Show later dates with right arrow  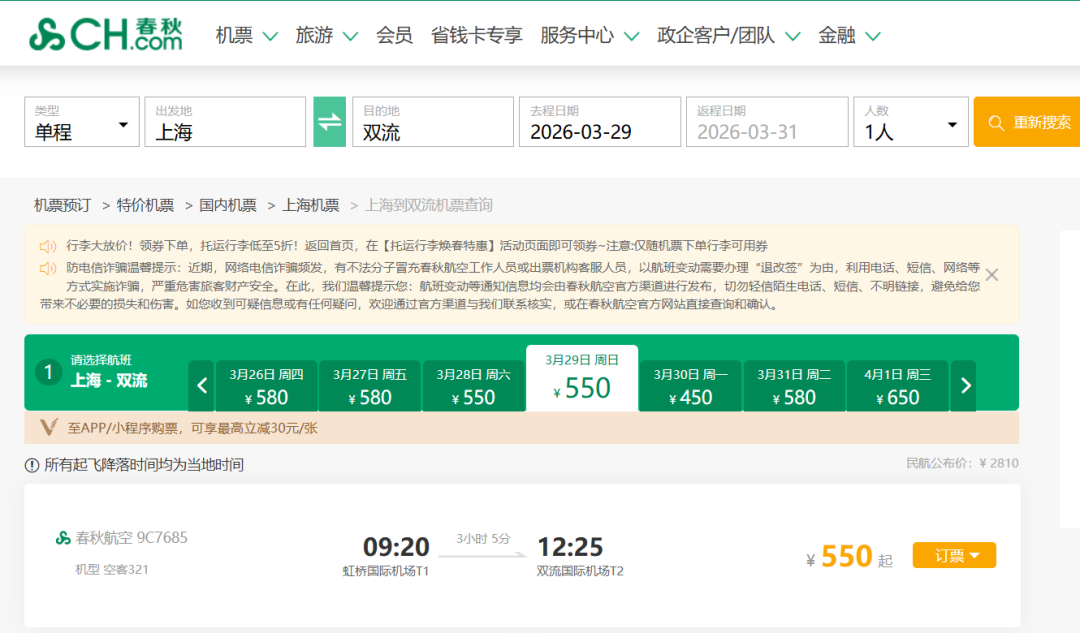tap(964, 386)
